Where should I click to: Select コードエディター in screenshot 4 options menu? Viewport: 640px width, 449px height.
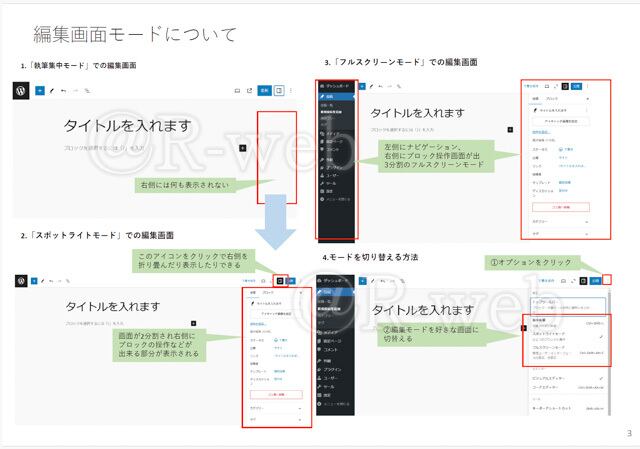[x=568, y=387]
